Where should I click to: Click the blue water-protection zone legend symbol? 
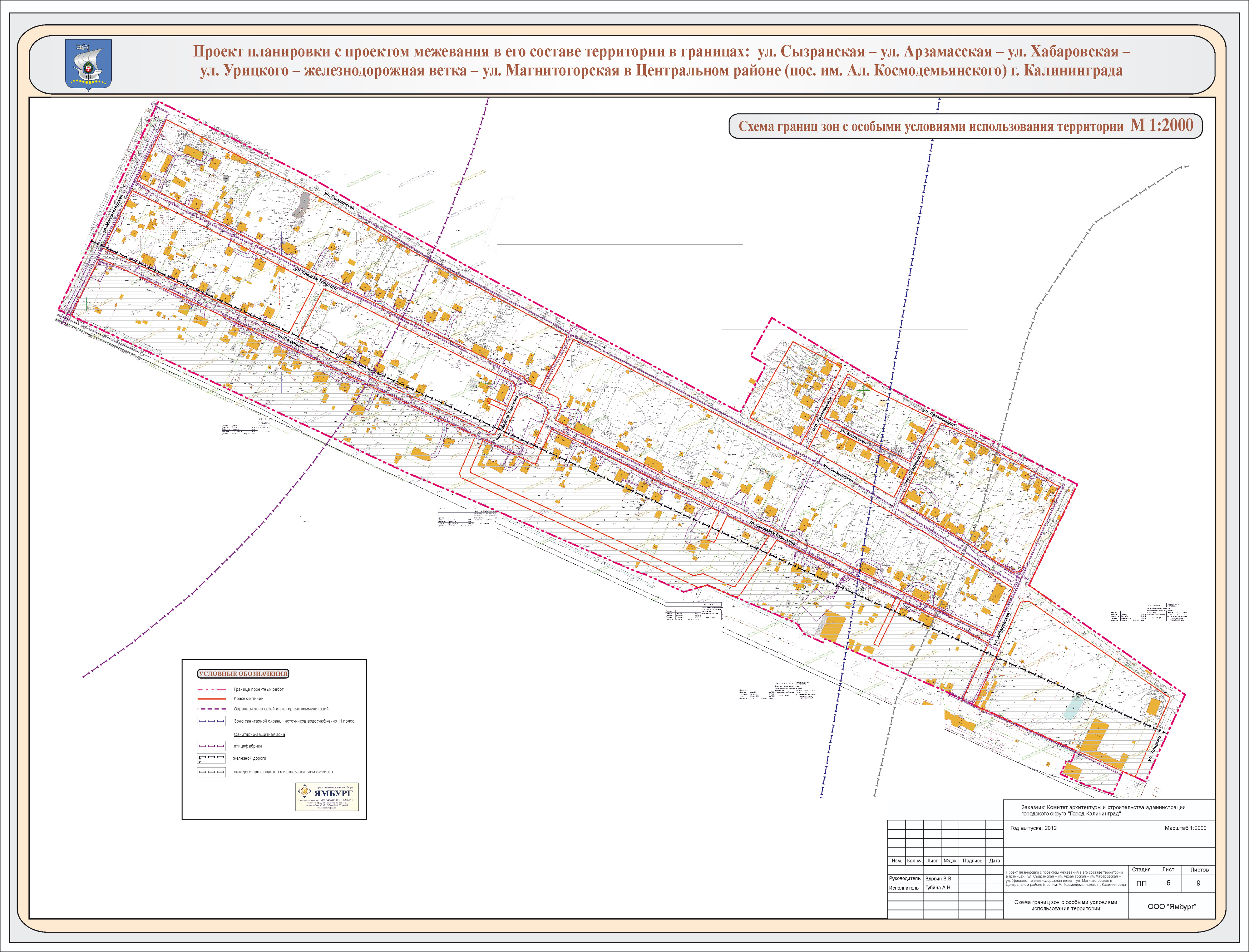point(211,721)
